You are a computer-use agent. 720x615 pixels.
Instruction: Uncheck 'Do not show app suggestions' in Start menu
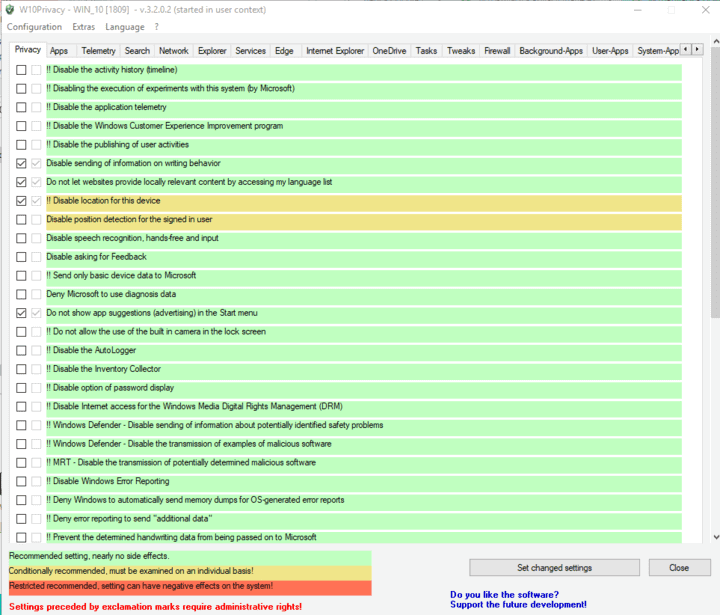[21, 313]
